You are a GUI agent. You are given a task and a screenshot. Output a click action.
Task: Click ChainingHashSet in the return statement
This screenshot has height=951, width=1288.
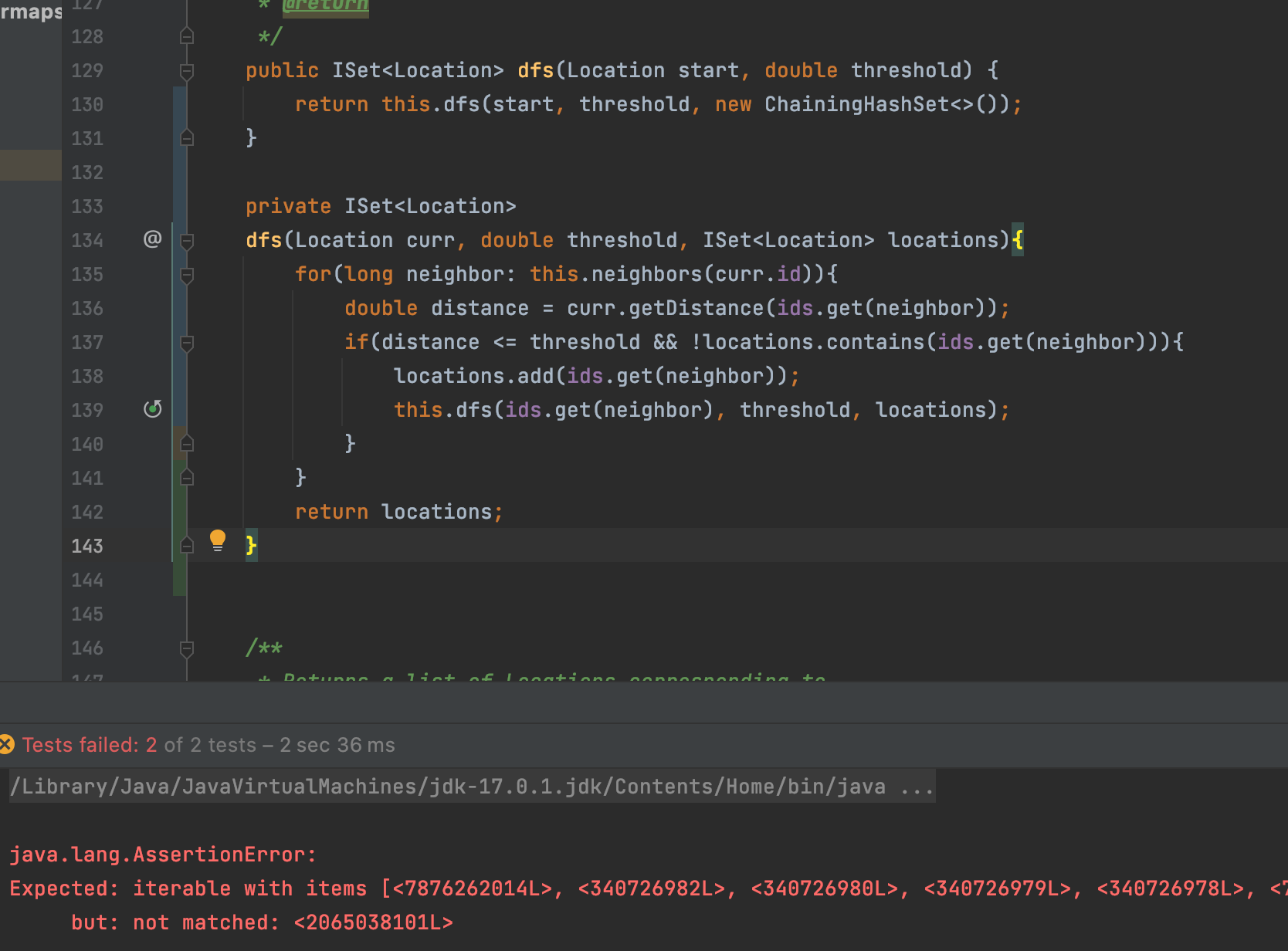(x=856, y=104)
